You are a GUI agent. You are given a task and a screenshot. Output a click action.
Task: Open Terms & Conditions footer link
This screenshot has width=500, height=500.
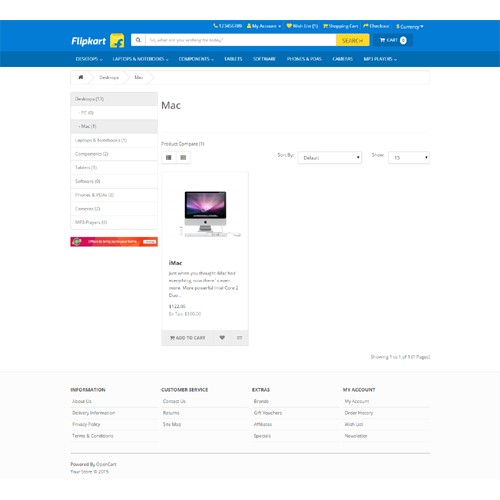pyautogui.click(x=93, y=436)
